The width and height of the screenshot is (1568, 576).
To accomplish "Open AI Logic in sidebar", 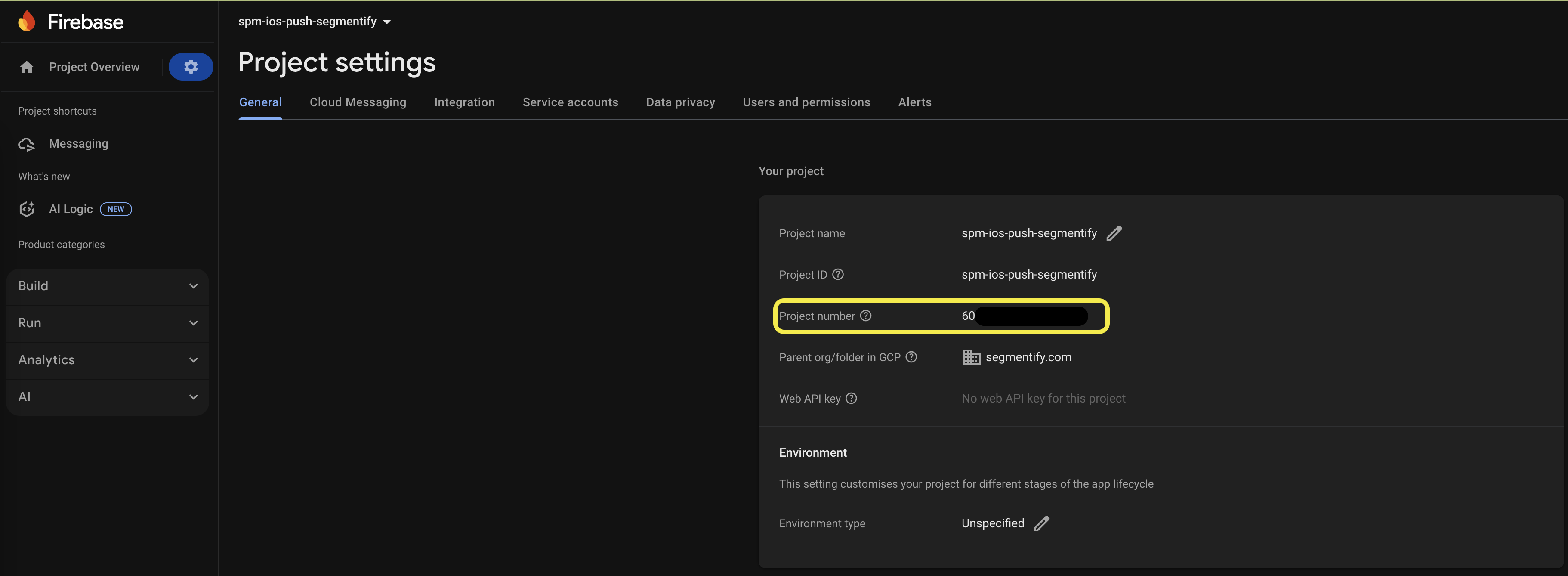I will [x=71, y=209].
